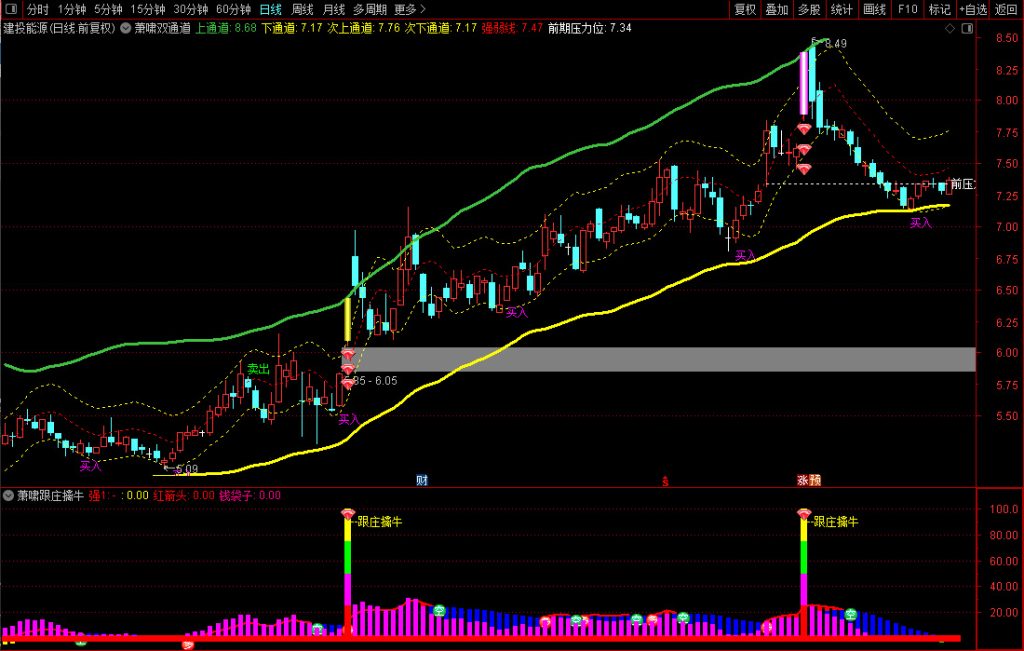This screenshot has width=1024, height=651.
Task: Click the gem icon atop the second 跟庄擒牛 spike
Action: click(x=803, y=514)
